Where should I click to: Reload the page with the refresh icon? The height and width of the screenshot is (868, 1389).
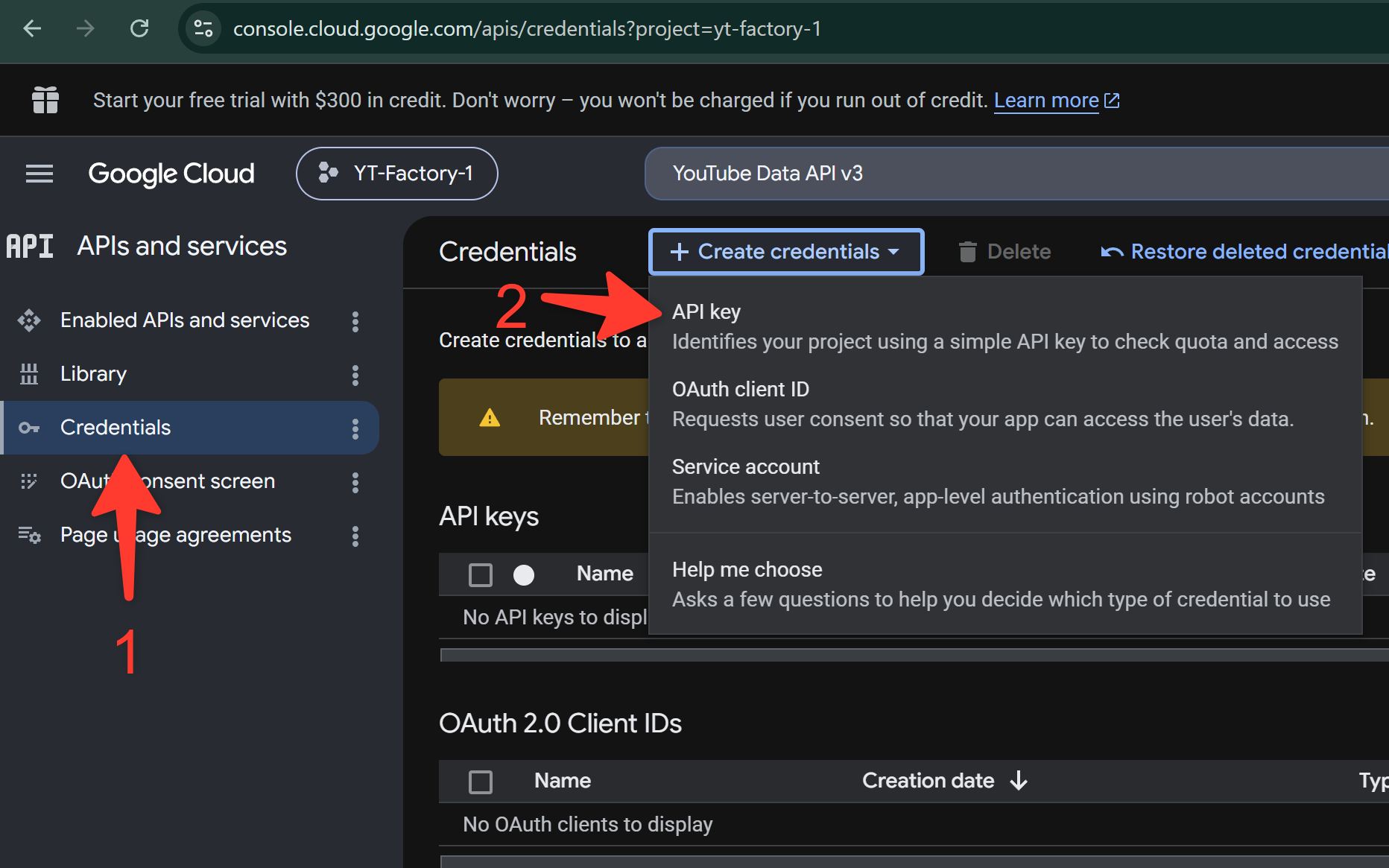[x=139, y=29]
